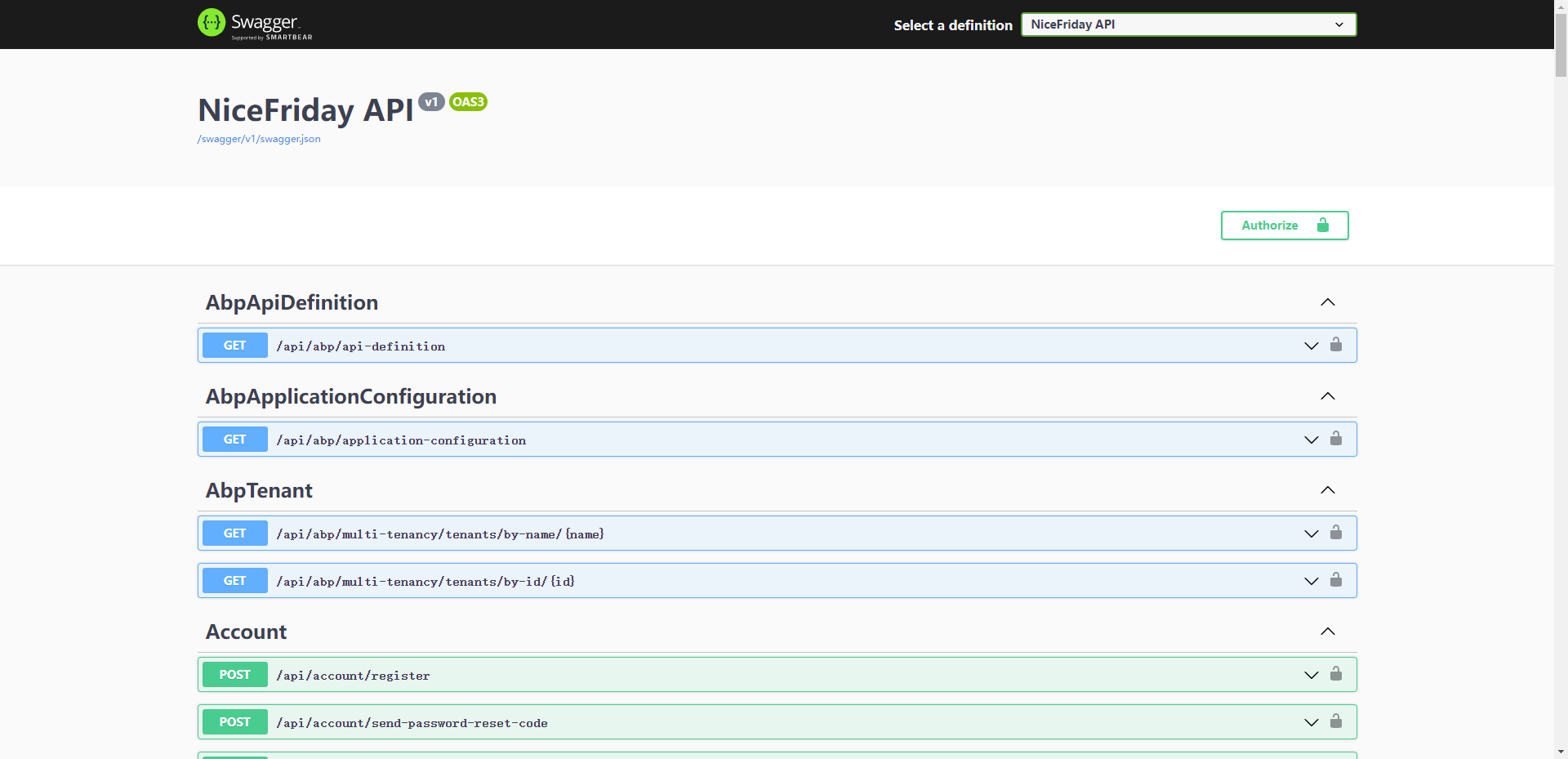The height and width of the screenshot is (759, 1568).
Task: Expand the send-password-reset-code operation arrow
Action: click(1312, 722)
